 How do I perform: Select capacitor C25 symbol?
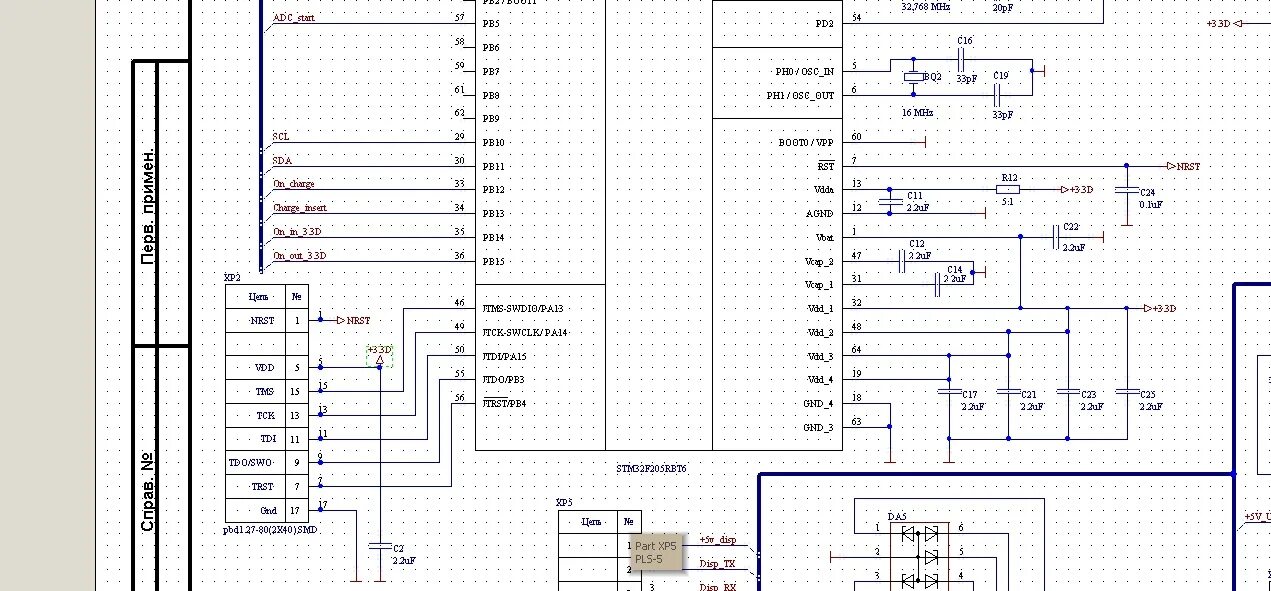[x=1127, y=393]
